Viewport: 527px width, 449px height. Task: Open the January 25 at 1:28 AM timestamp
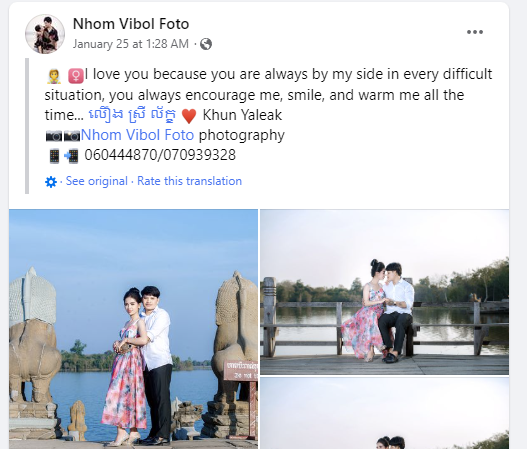131,44
